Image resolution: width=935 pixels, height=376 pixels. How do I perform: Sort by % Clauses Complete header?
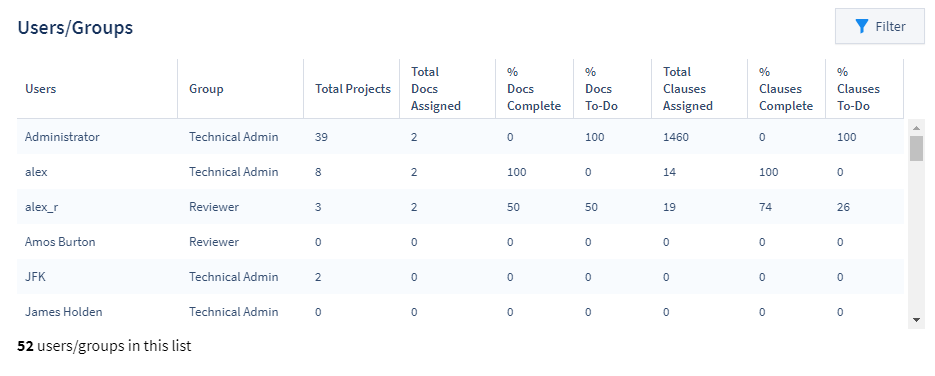[786, 89]
